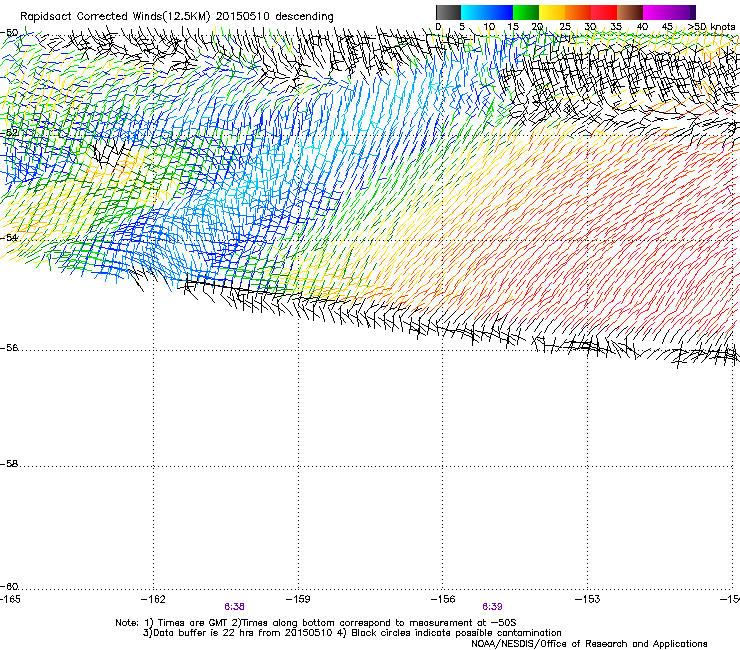Click the '-60' latitude axis label
The width and height of the screenshot is (740, 650).
(9, 587)
